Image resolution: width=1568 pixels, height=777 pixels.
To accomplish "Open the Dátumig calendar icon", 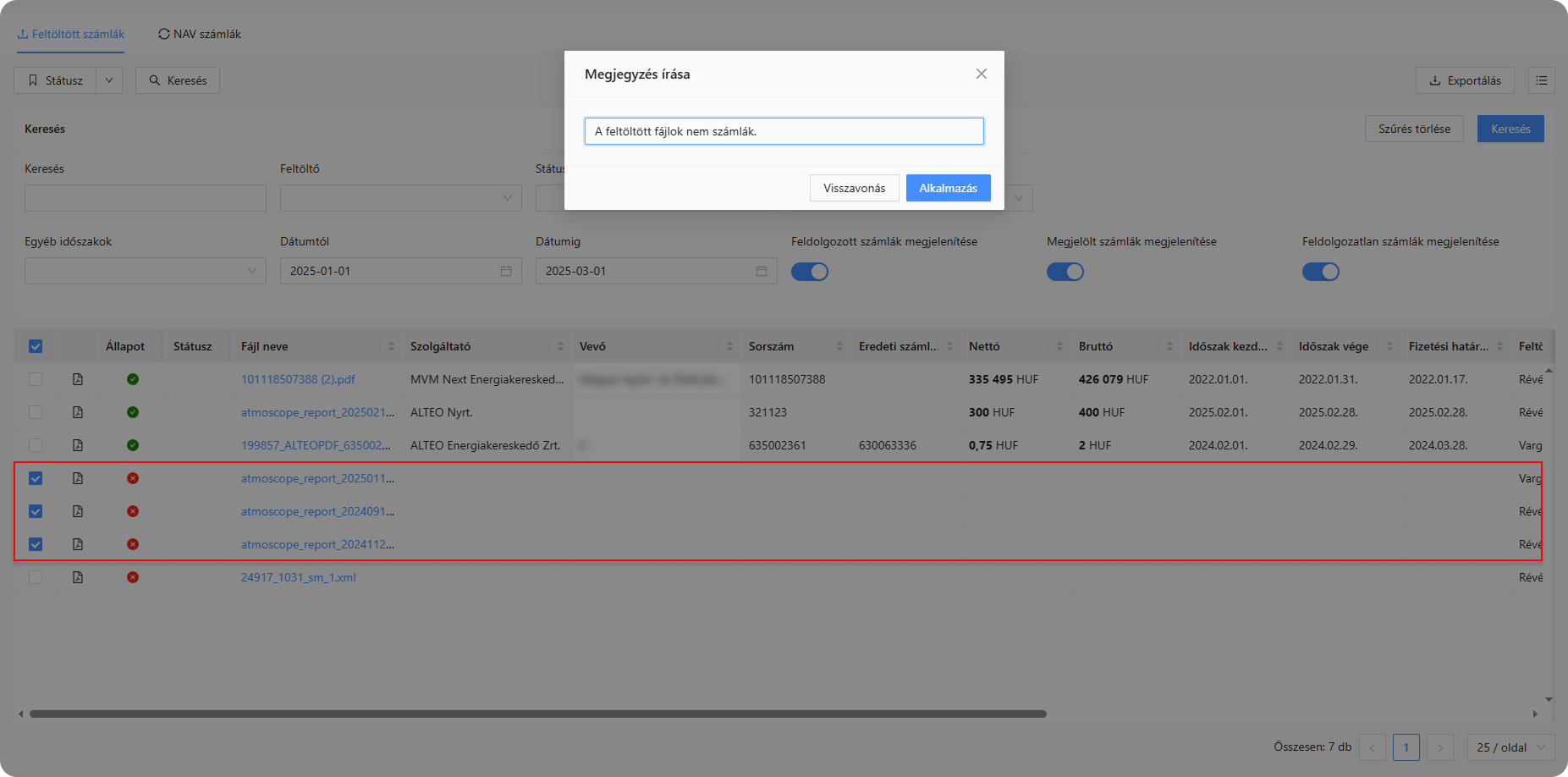I will [762, 271].
